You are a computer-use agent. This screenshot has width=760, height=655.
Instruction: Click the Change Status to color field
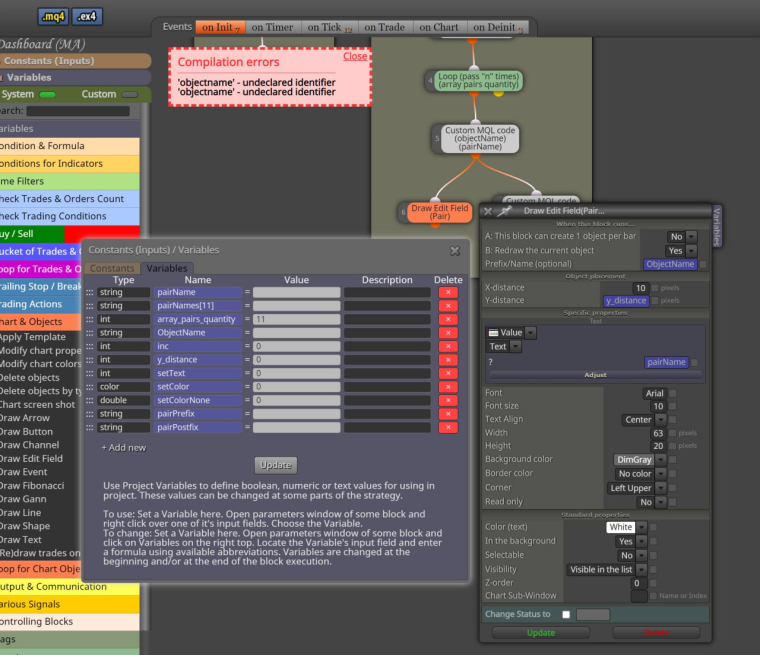pyautogui.click(x=593, y=615)
